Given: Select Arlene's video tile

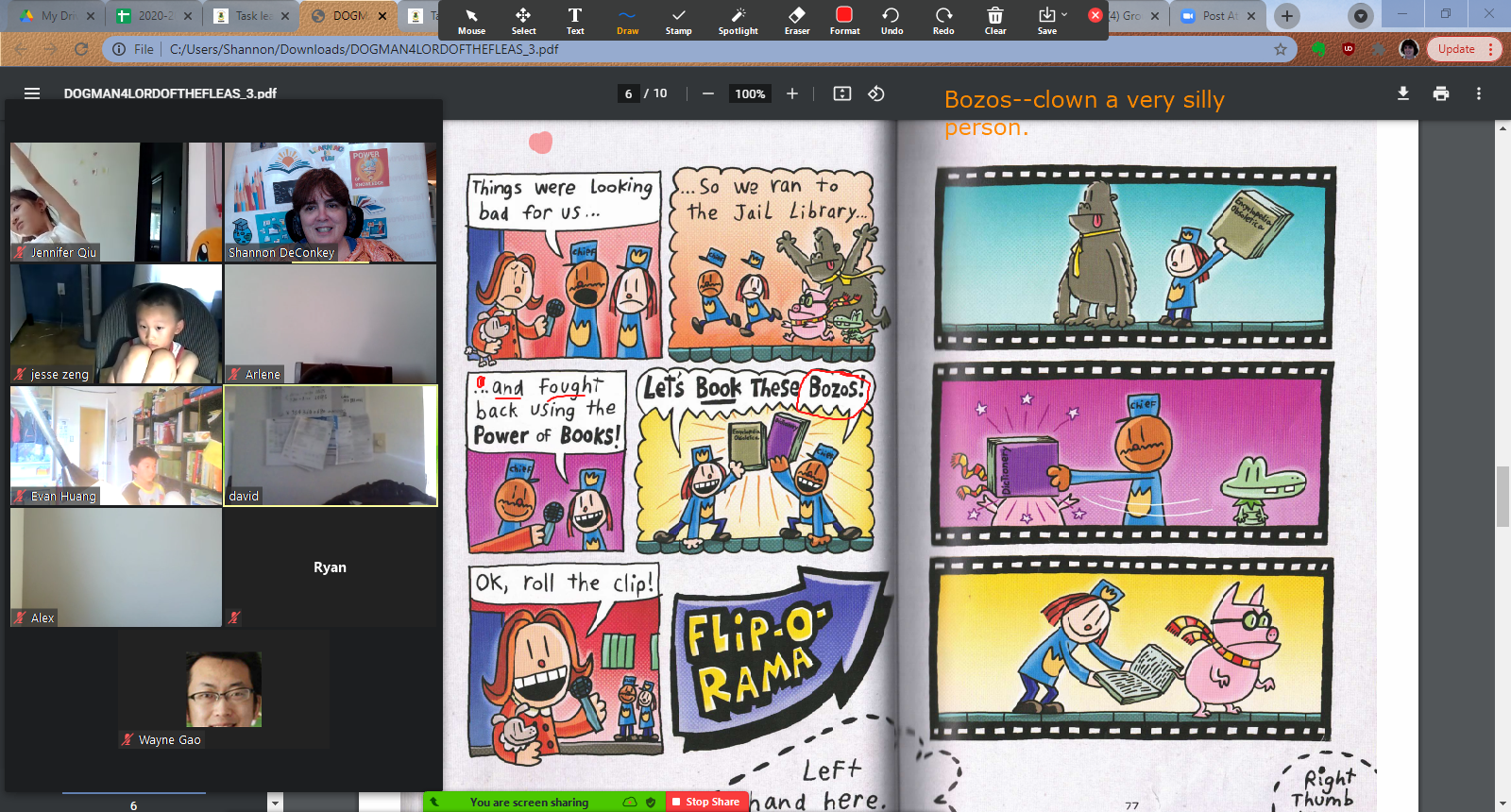Looking at the screenshot, I should pyautogui.click(x=331, y=324).
